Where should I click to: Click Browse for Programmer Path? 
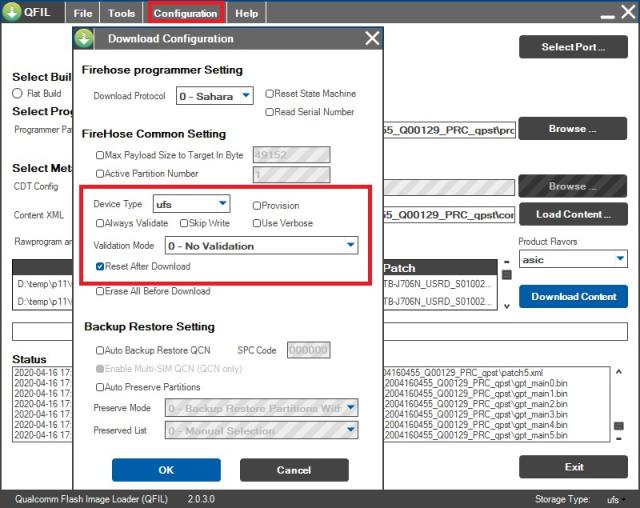(x=573, y=129)
